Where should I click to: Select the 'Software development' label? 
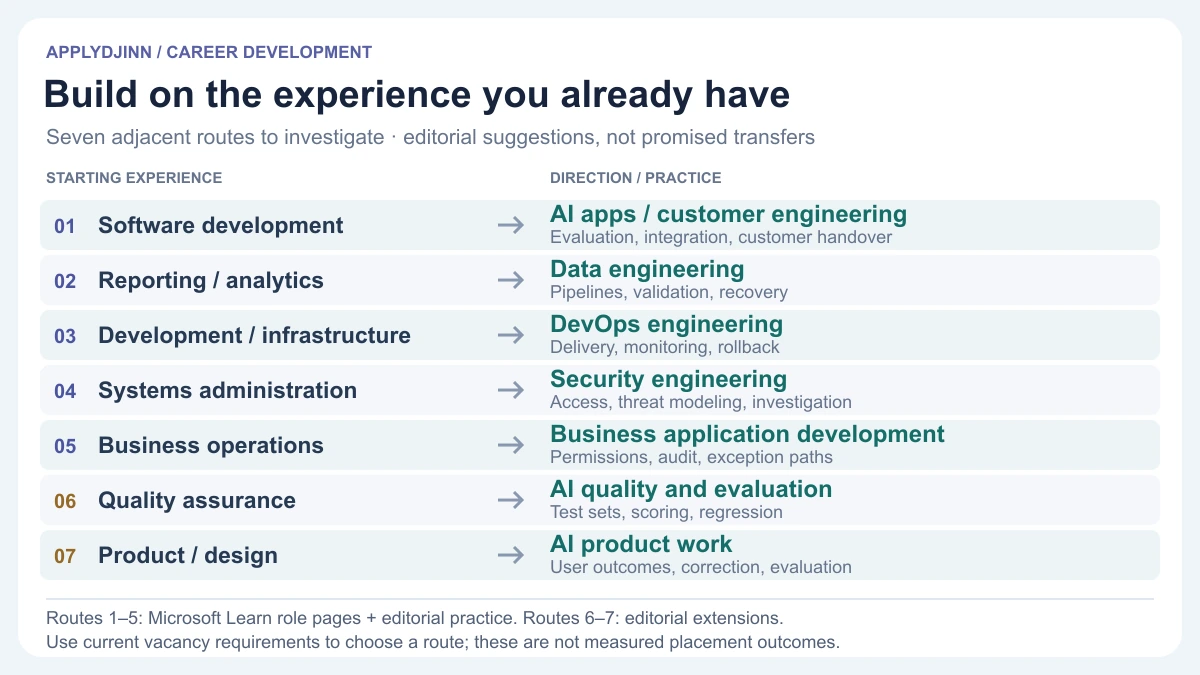coord(221,226)
